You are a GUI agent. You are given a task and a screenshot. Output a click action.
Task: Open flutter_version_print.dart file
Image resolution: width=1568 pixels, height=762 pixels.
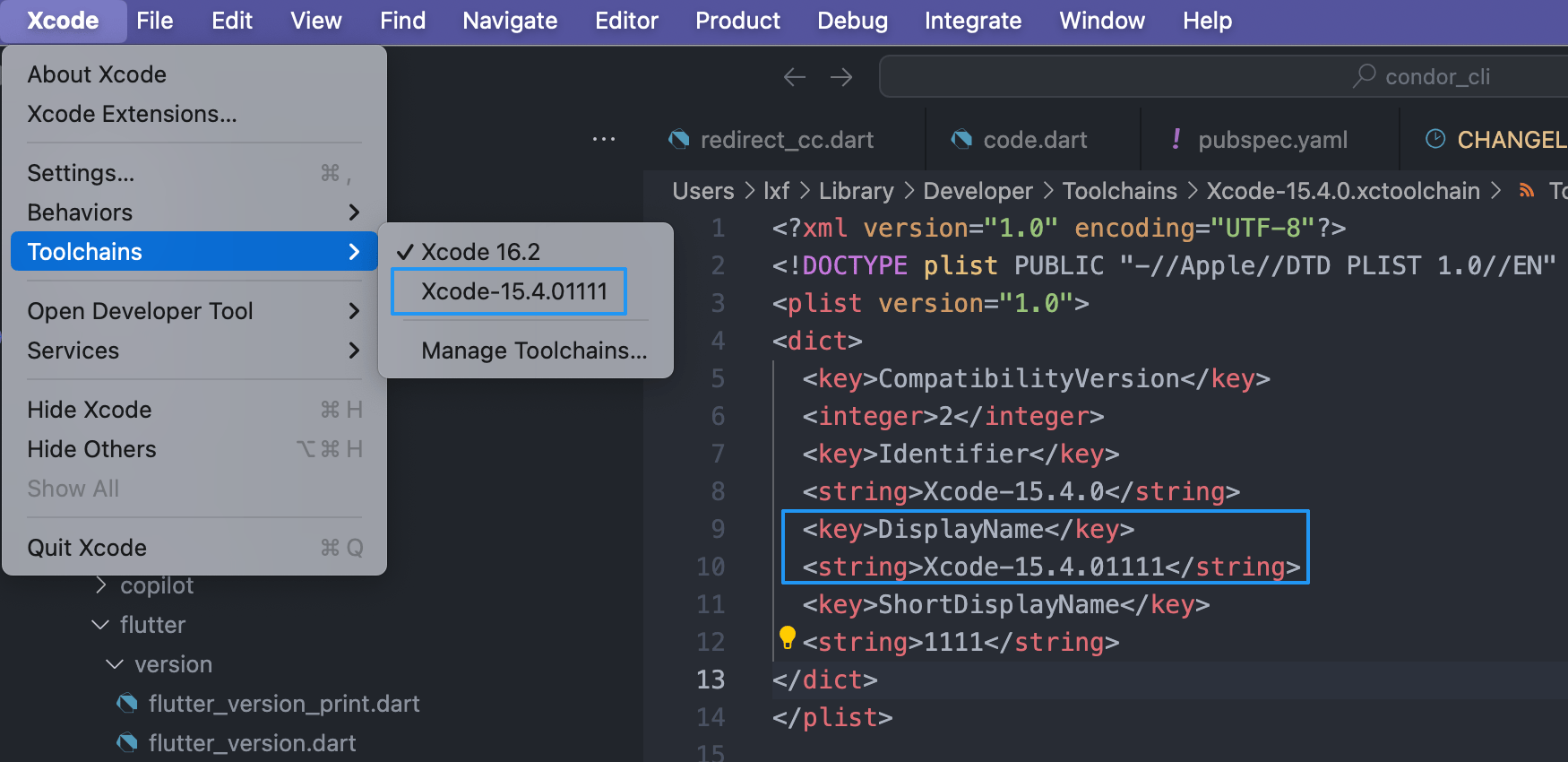point(283,704)
